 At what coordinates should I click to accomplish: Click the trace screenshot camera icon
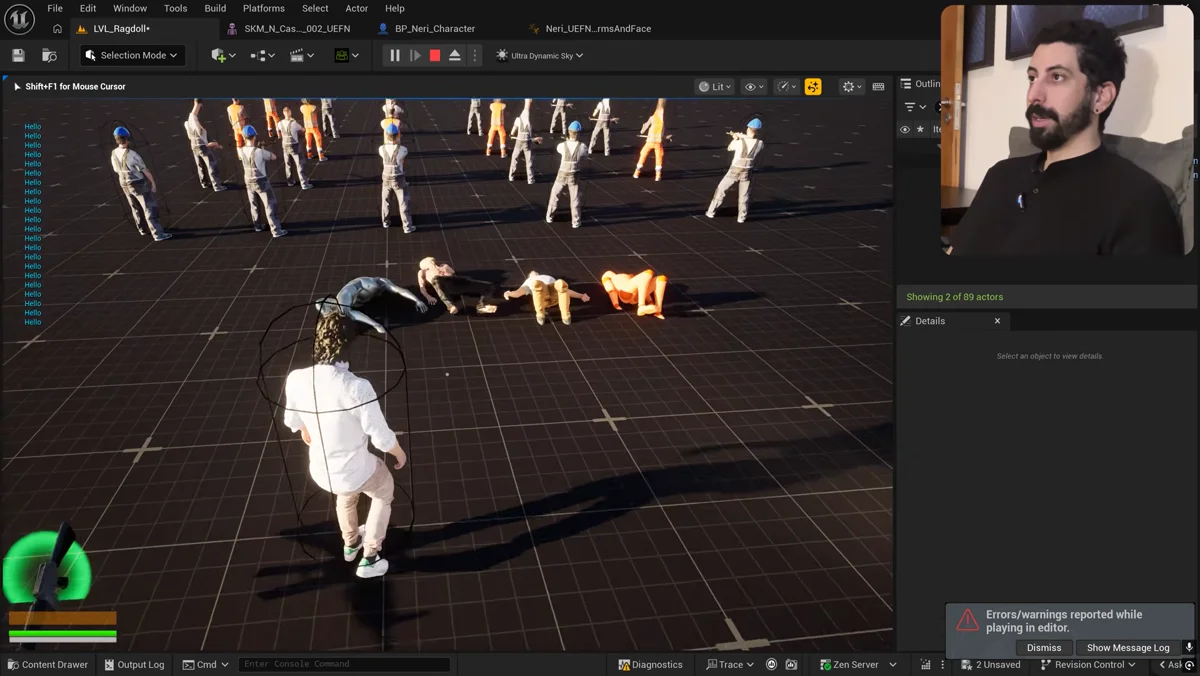click(x=791, y=664)
